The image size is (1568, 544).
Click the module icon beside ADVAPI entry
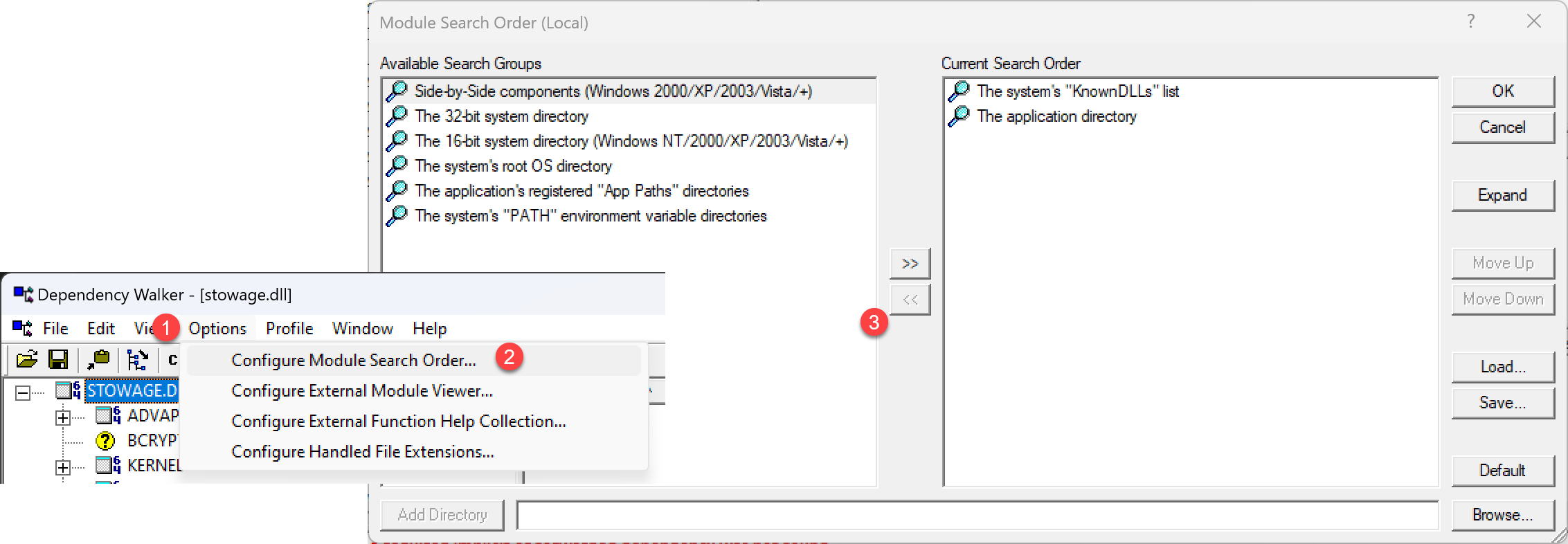click(108, 415)
